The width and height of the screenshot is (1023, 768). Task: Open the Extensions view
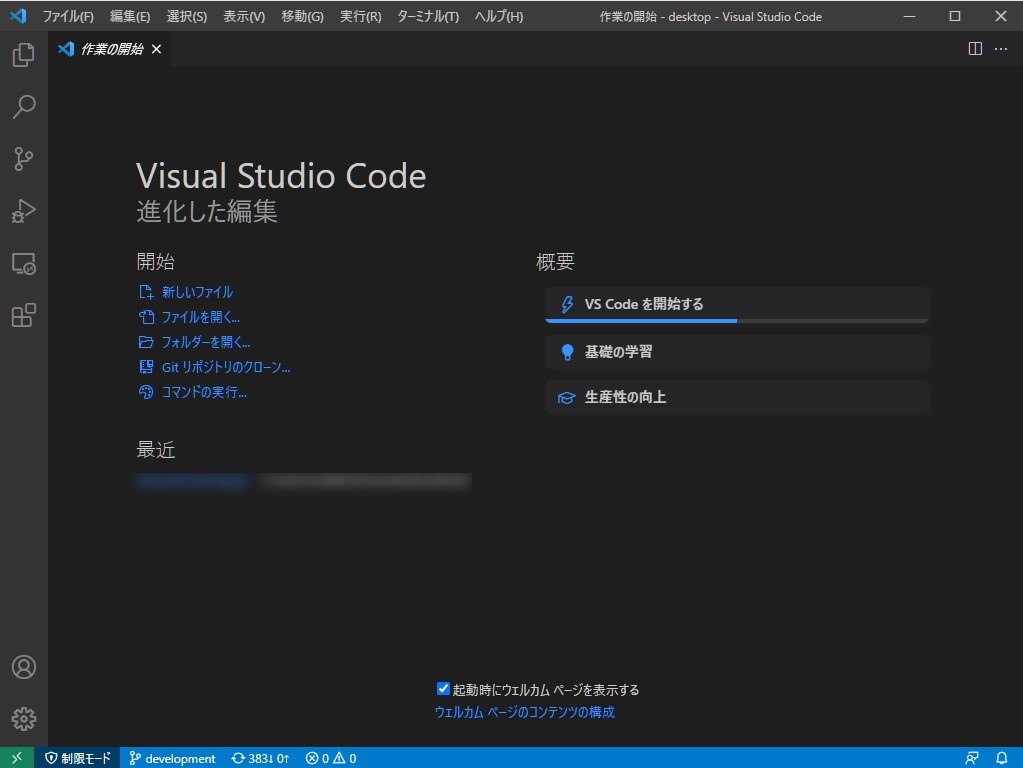23,315
